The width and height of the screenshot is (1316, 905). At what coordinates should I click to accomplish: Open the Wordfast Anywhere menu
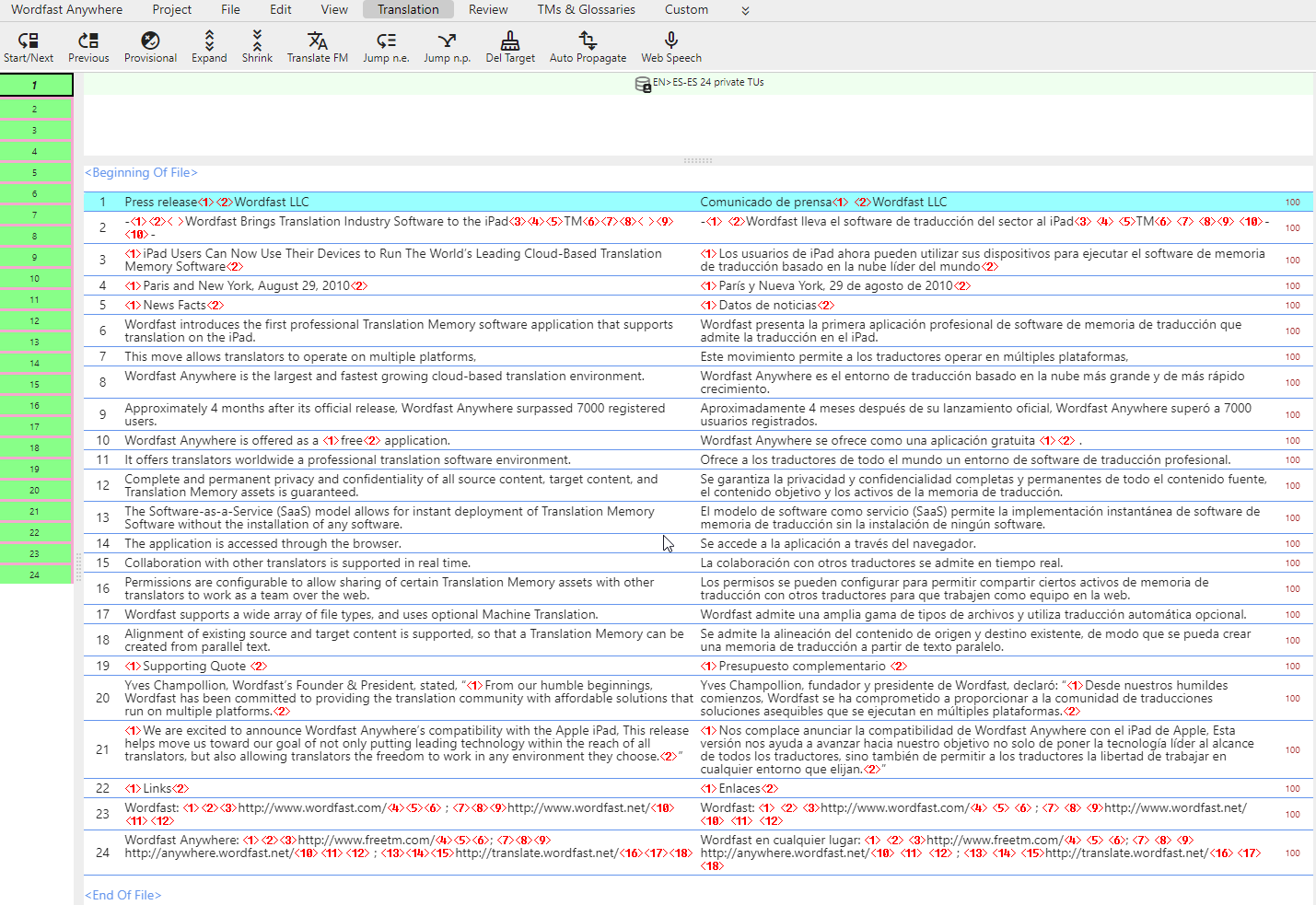pos(66,9)
